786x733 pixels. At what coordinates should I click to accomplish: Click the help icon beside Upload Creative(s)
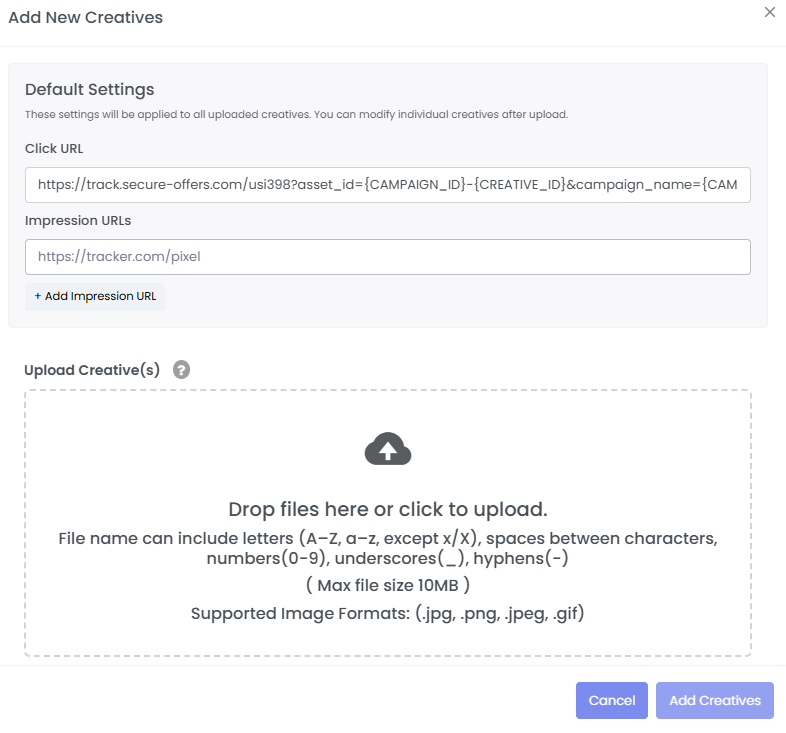point(181,370)
